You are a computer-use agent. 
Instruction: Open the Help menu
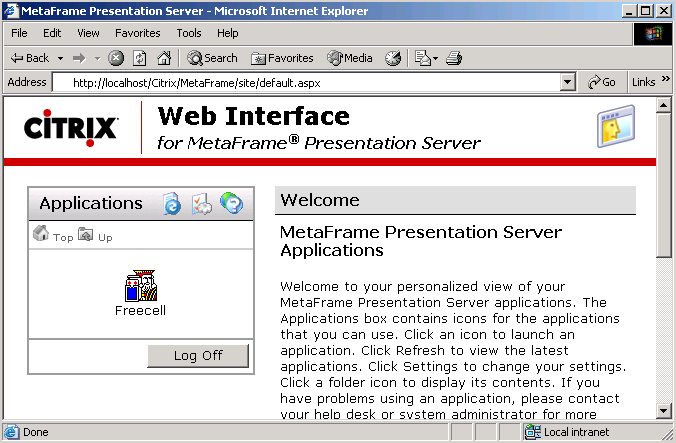pos(227,33)
